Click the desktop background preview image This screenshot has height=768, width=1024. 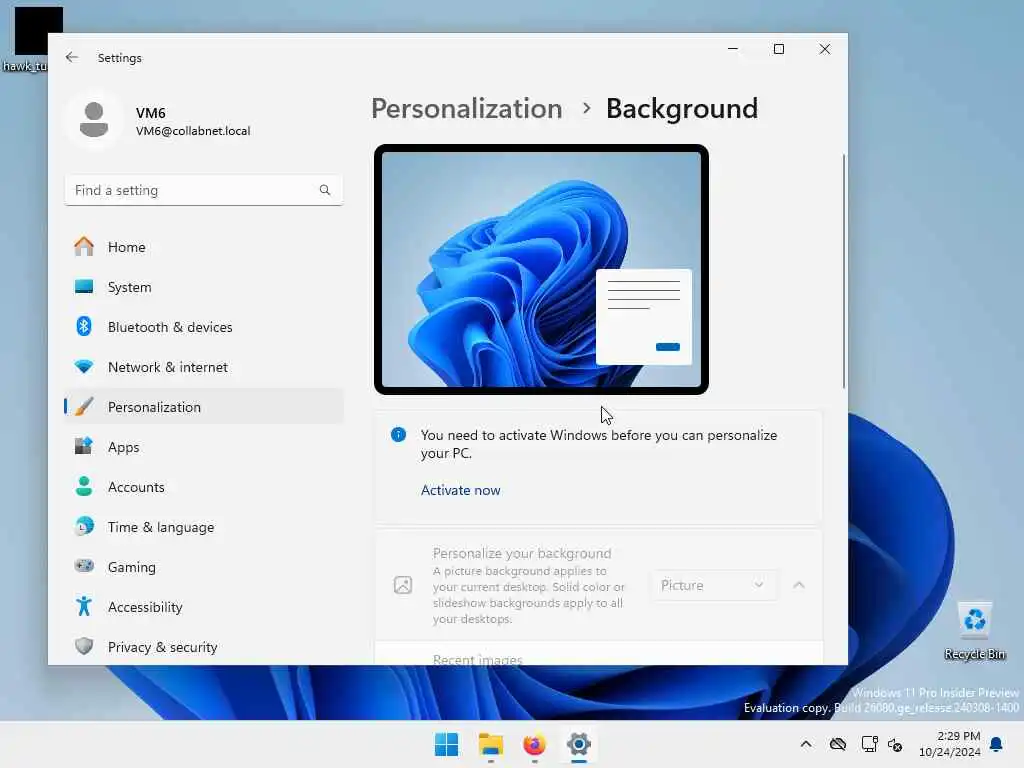pos(541,269)
